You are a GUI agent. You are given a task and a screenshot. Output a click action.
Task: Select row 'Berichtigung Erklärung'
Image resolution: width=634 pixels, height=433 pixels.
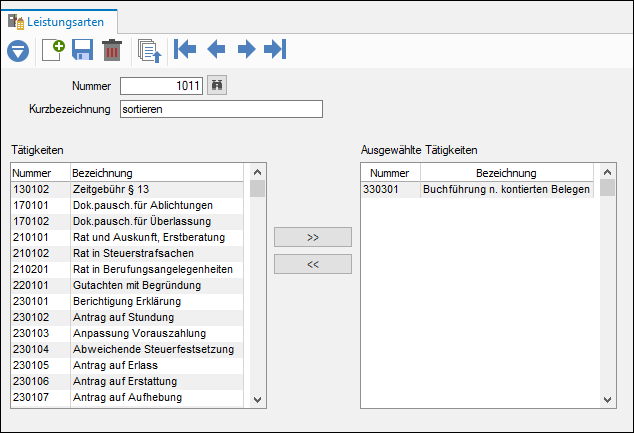[127, 301]
